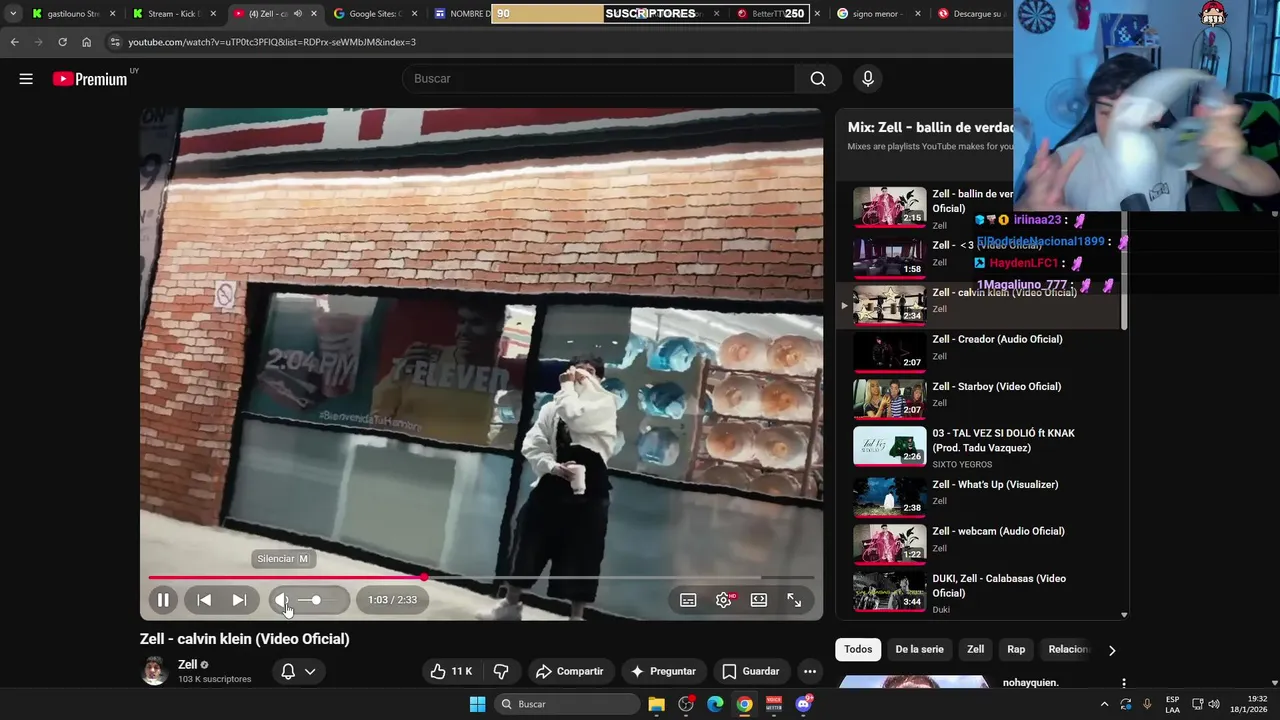View site information icon in address bar
Viewport: 1280px width, 720px height.
pyautogui.click(x=115, y=42)
